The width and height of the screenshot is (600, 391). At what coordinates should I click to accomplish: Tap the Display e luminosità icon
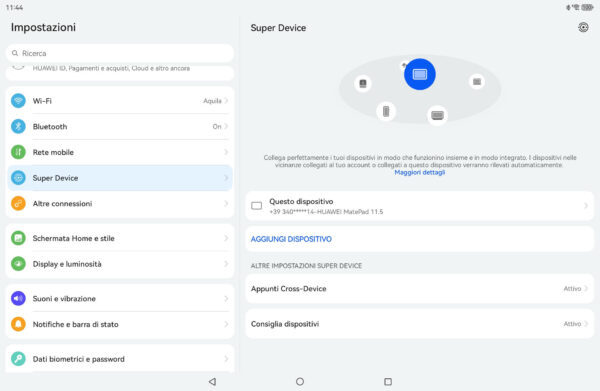pos(18,264)
